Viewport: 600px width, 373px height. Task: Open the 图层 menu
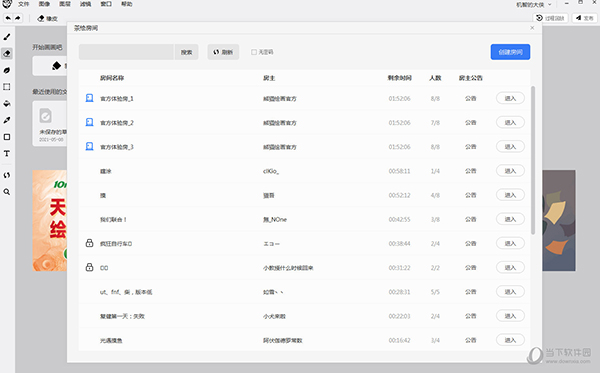65,4
